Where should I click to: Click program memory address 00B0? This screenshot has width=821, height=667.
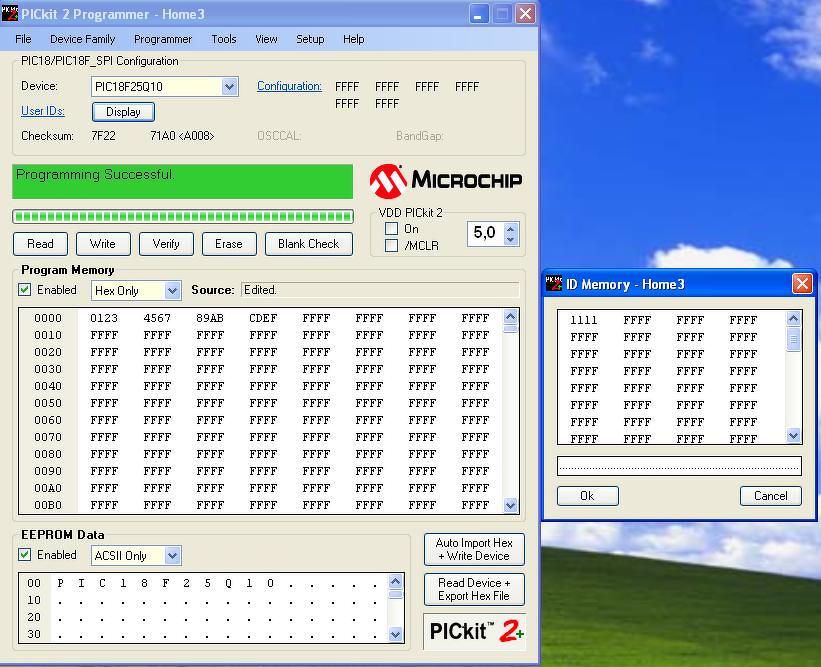point(48,505)
